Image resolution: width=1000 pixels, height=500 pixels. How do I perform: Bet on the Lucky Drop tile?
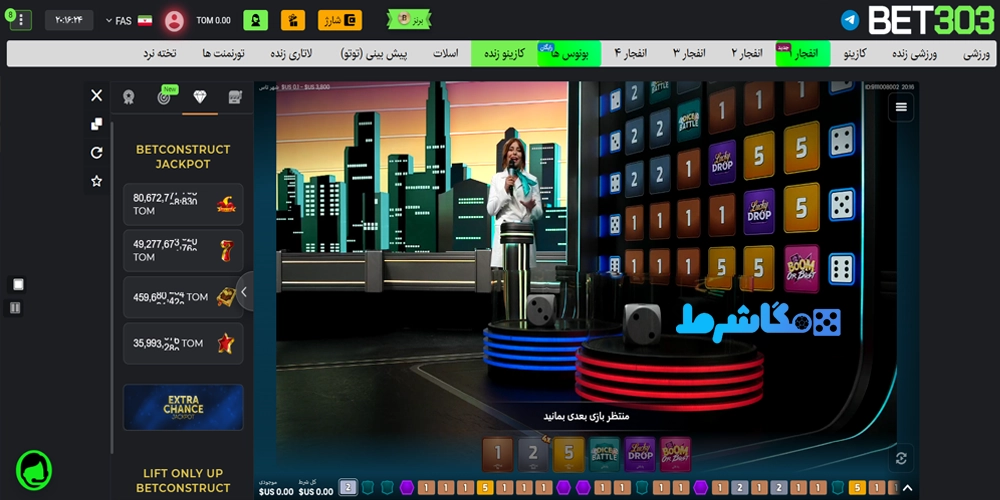tap(640, 455)
